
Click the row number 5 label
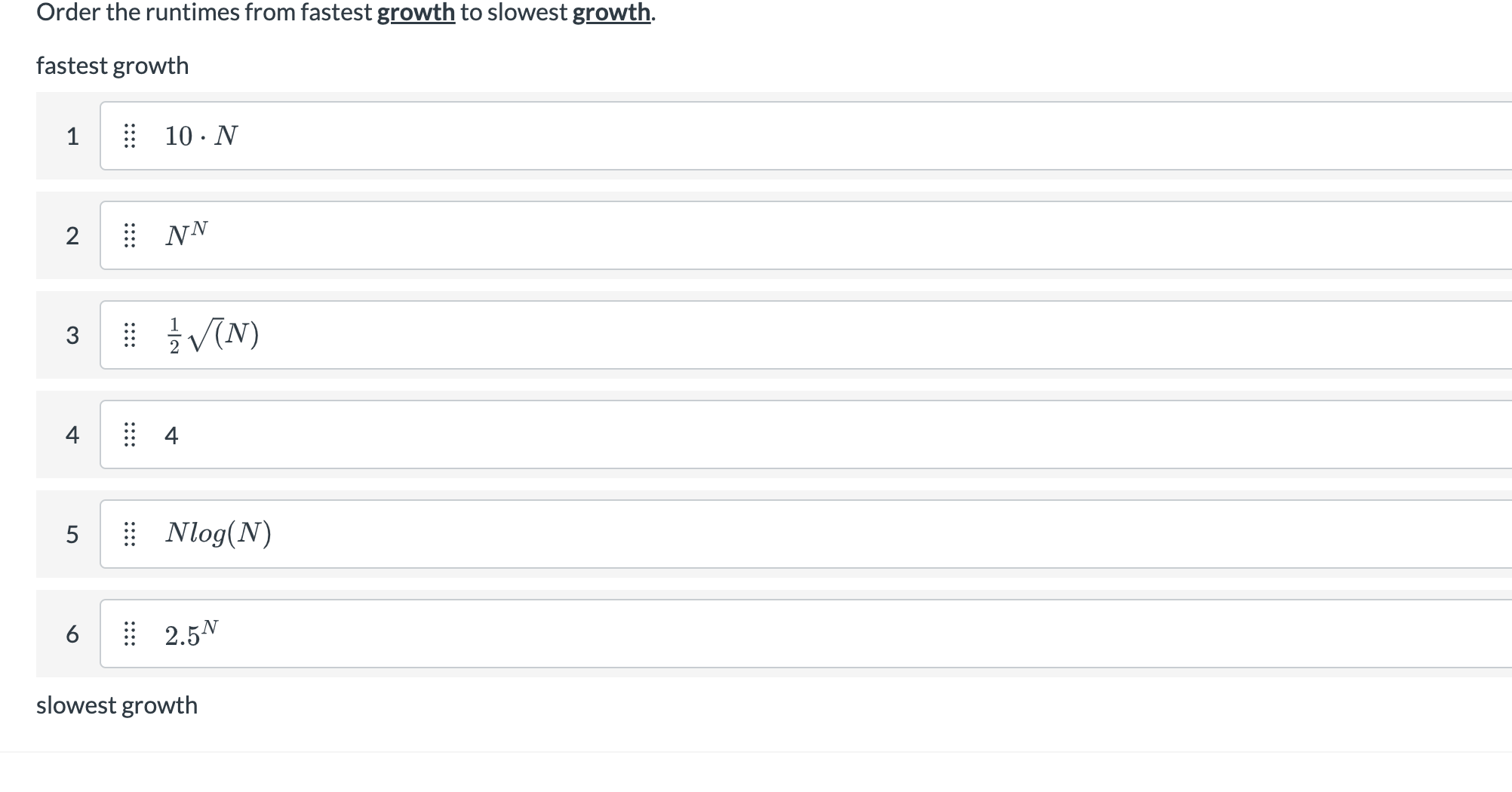pyautogui.click(x=72, y=534)
